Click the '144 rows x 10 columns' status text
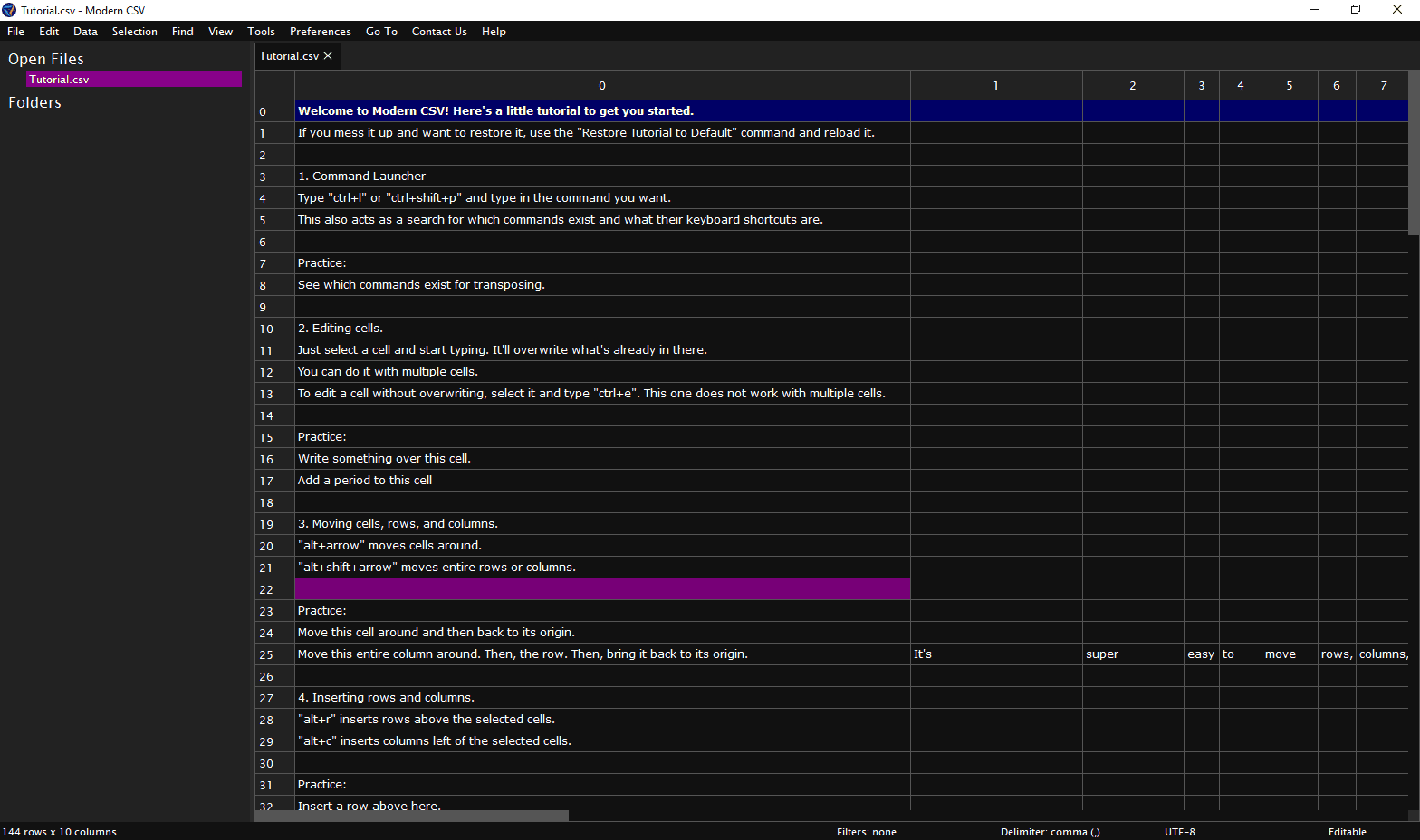Viewport: 1420px width, 840px height. coord(60,832)
